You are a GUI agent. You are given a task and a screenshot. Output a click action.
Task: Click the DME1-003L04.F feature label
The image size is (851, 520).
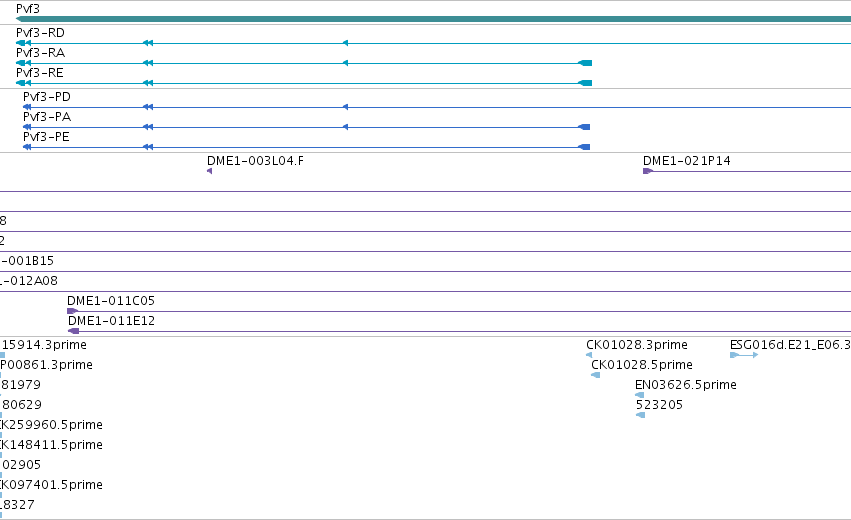pos(255,161)
